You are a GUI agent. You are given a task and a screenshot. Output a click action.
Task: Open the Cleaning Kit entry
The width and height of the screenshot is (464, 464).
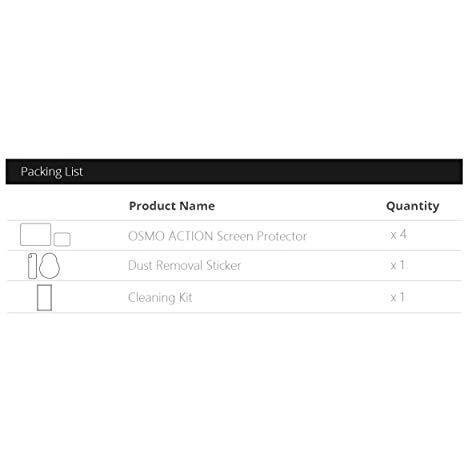coord(160,297)
